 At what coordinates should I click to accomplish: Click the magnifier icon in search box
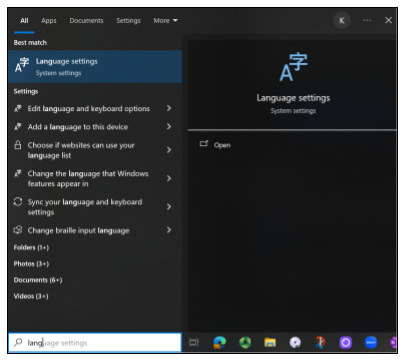(x=18, y=342)
